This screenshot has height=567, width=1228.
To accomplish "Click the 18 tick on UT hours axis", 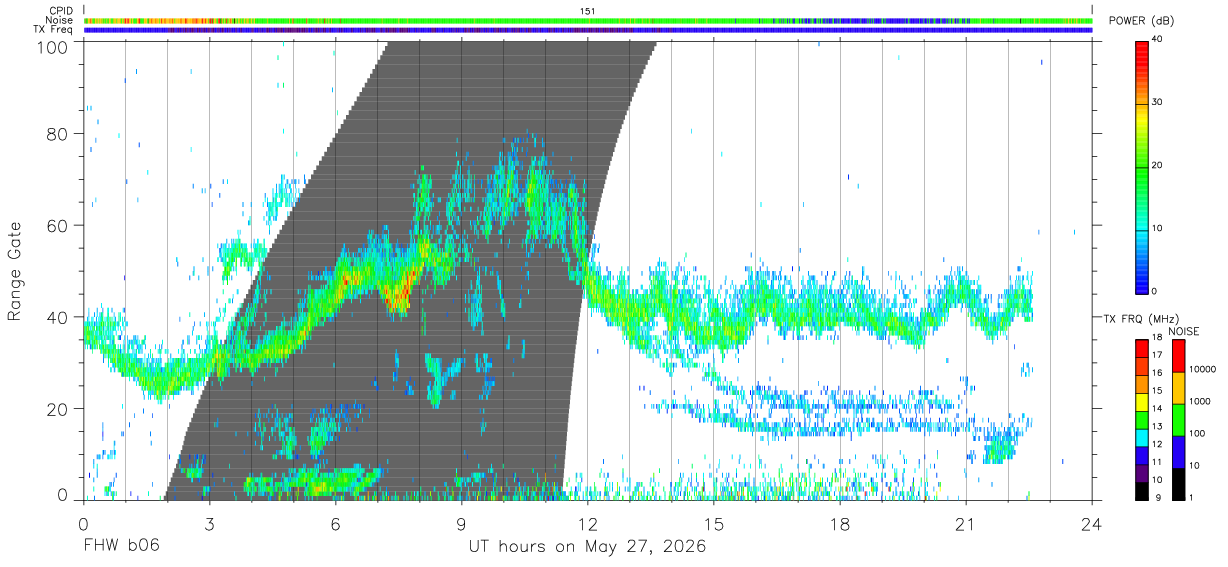I will [x=840, y=523].
